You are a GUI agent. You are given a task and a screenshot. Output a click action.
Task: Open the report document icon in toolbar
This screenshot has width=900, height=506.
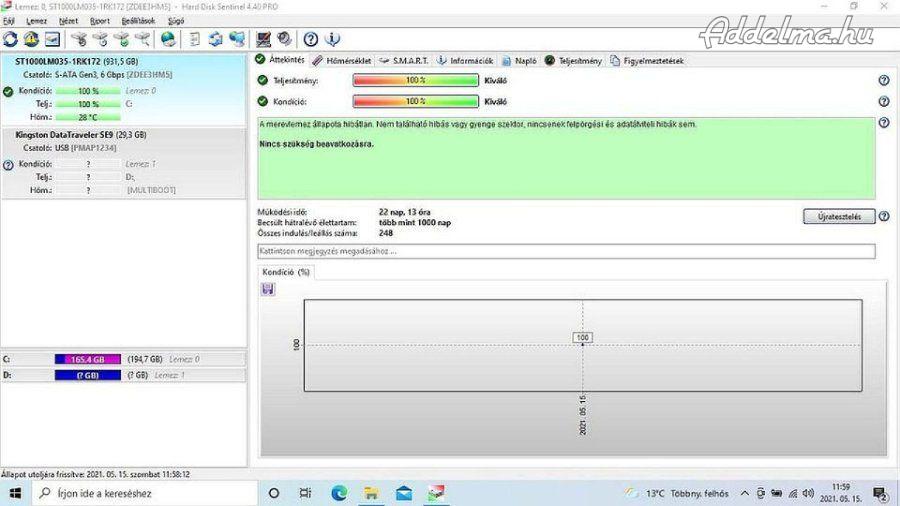click(x=195, y=39)
